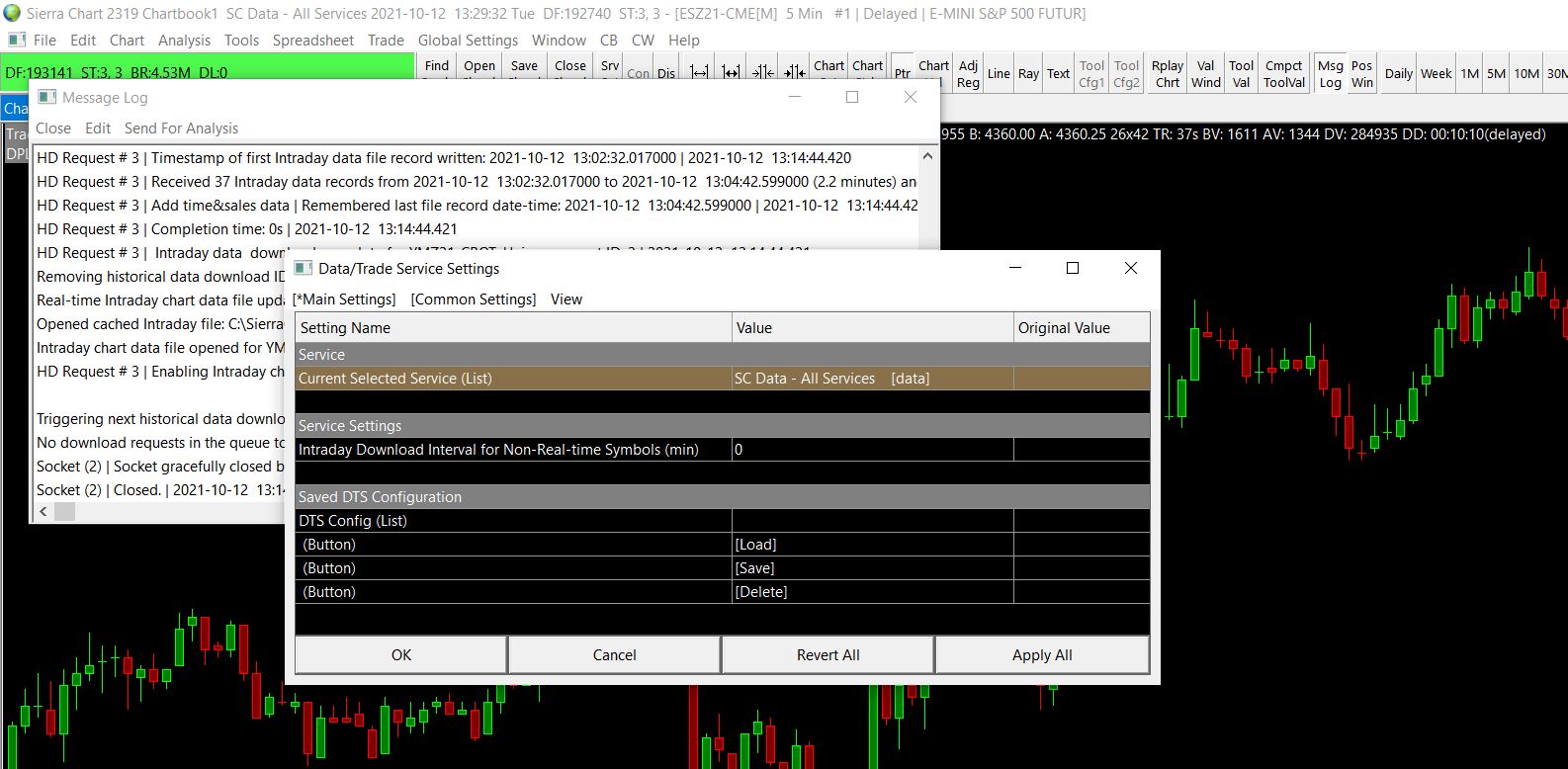Switch to the Main Settings tab
The width and height of the screenshot is (1568, 769).
344,299
